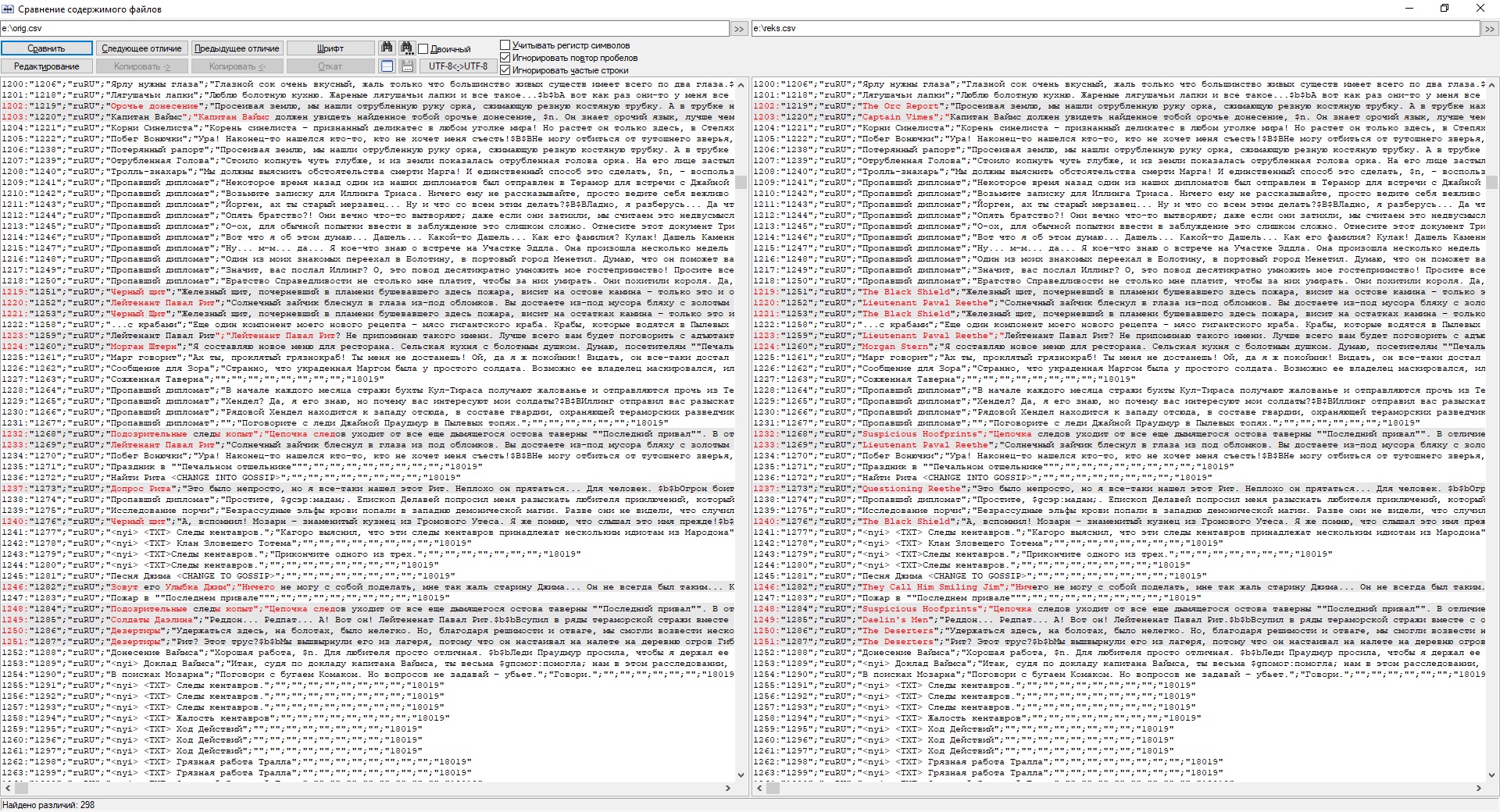This screenshot has width=1500, height=812.
Task: Click the split-panel layout icon
Action: pos(387,66)
